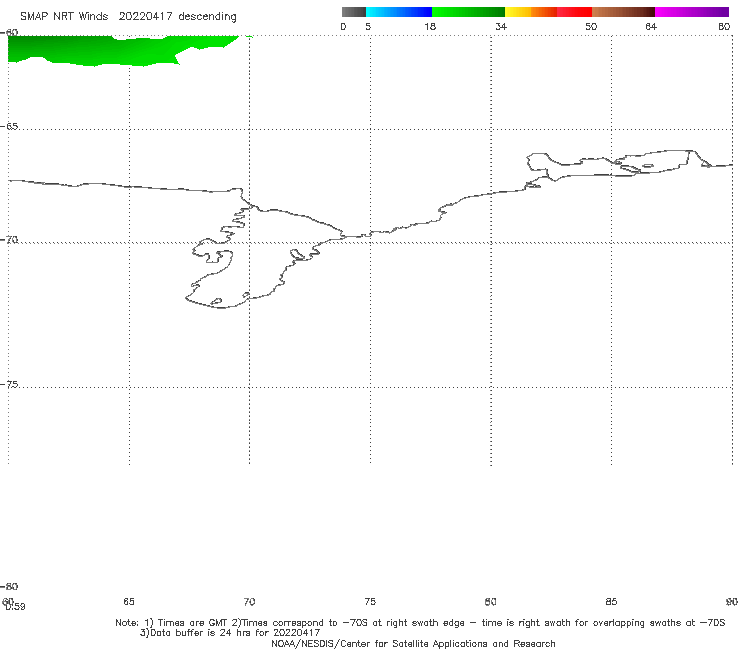This screenshot has height=650, width=740.
Task: Click the latitude label '-80'
Action: coord(9,586)
